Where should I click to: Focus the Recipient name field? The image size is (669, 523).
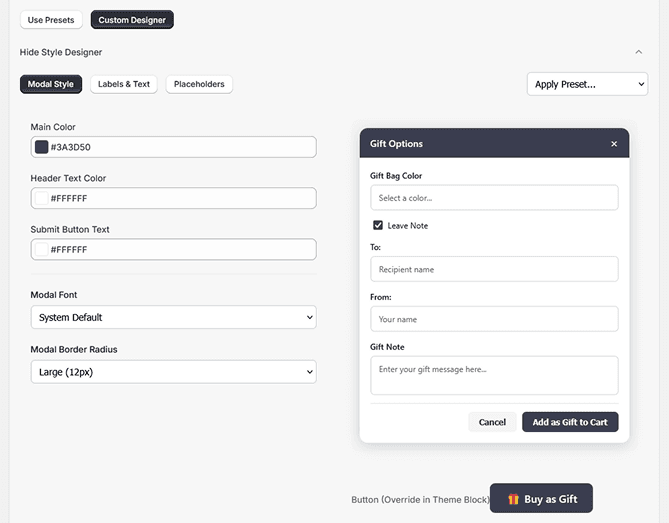(x=494, y=269)
